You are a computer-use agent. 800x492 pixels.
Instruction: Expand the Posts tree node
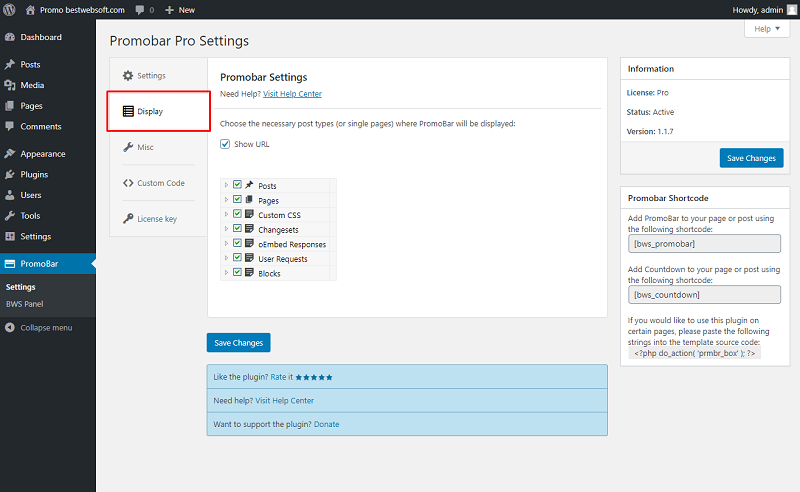point(226,185)
